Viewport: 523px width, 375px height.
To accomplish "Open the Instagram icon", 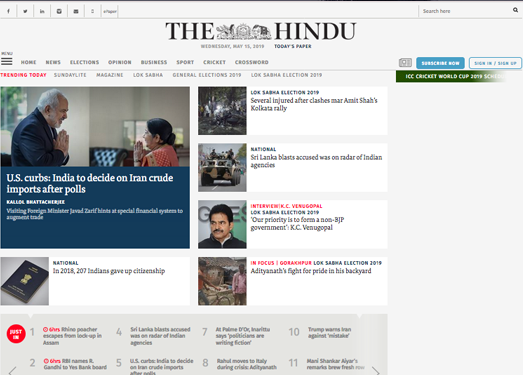I will point(59,11).
